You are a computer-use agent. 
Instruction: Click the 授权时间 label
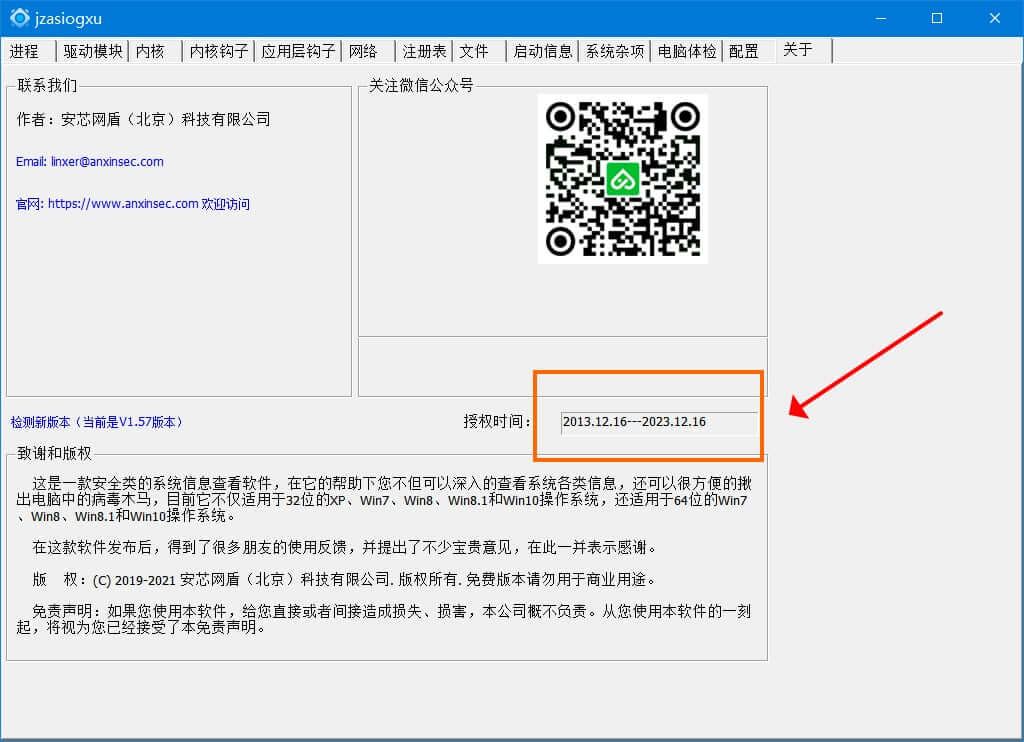point(496,422)
